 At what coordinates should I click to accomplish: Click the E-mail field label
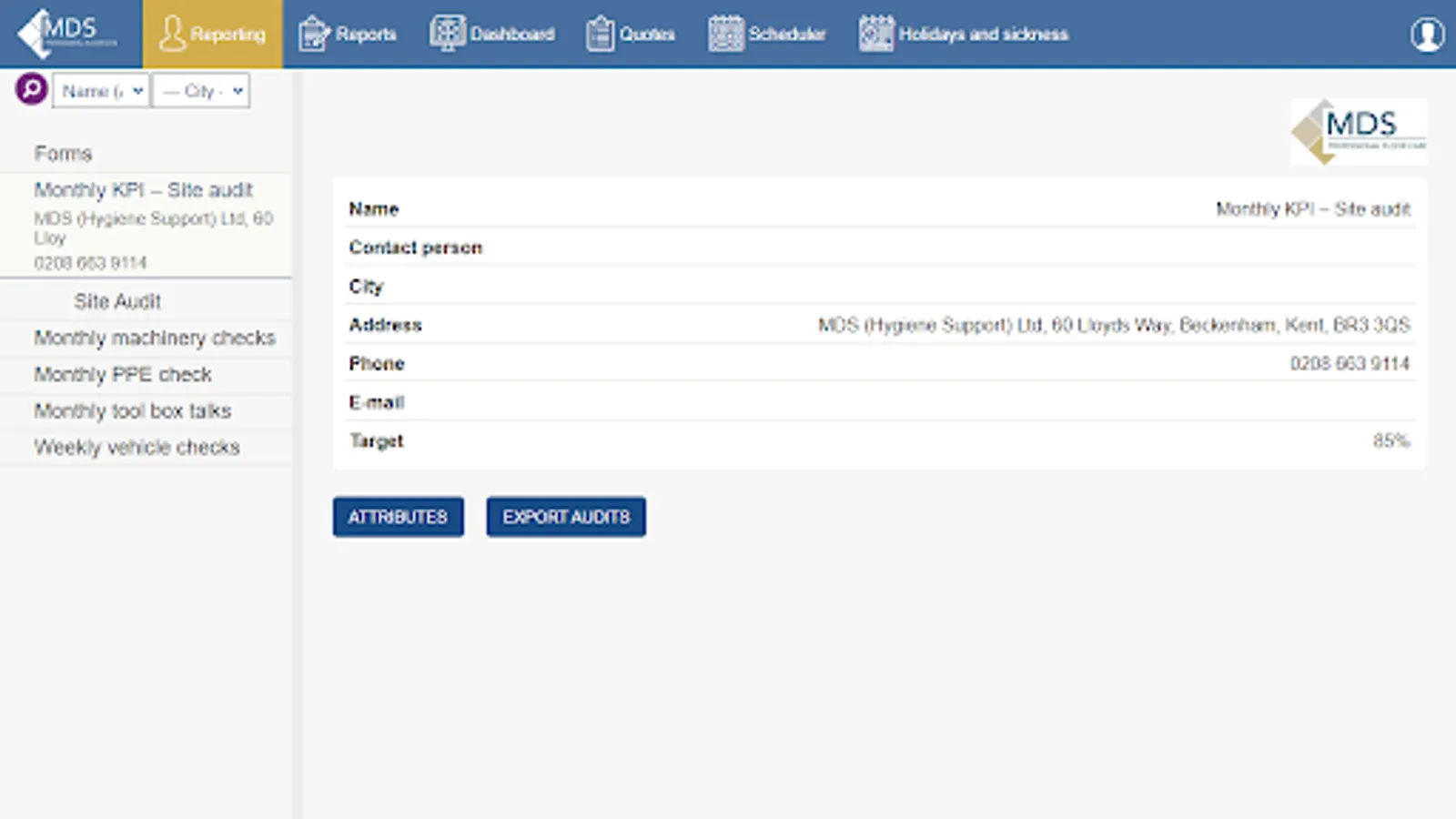(x=377, y=402)
